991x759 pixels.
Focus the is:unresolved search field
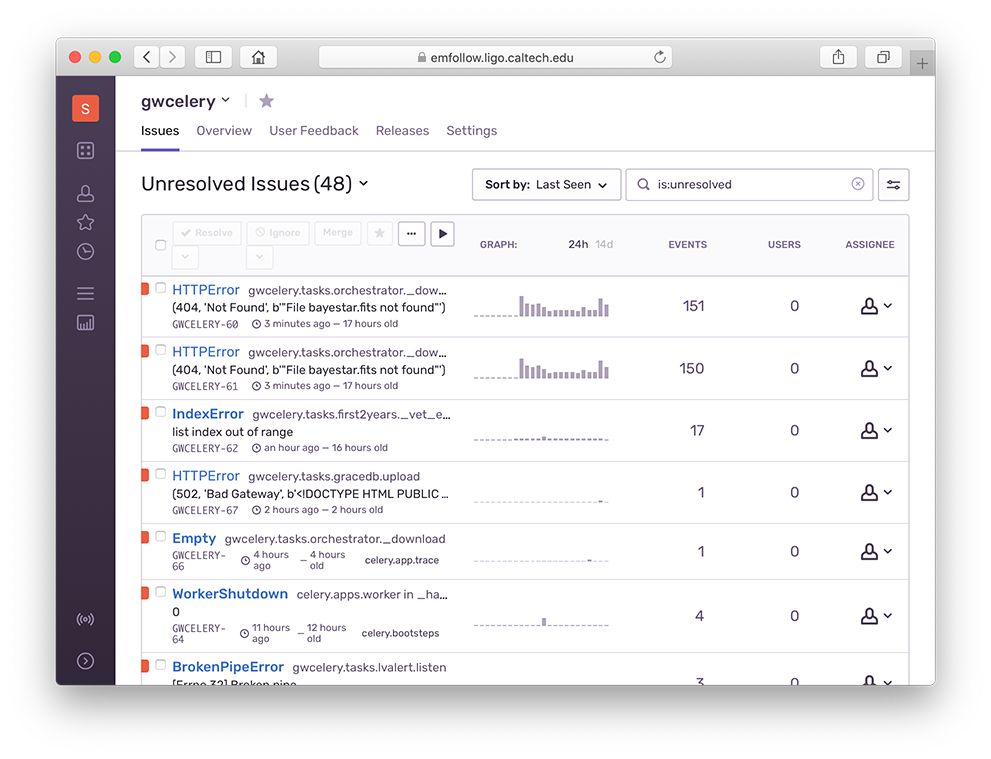[x=749, y=185]
